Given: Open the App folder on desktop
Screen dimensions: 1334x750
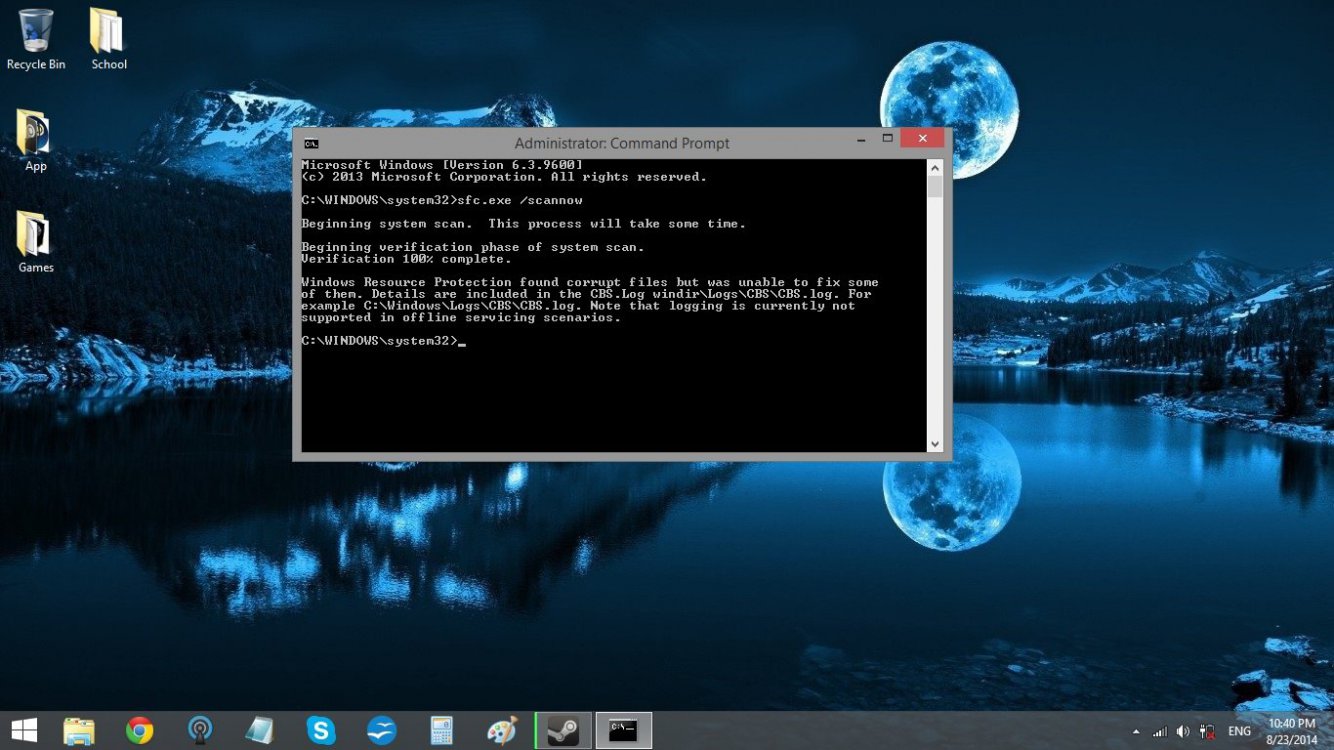Looking at the screenshot, I should pos(35,141).
